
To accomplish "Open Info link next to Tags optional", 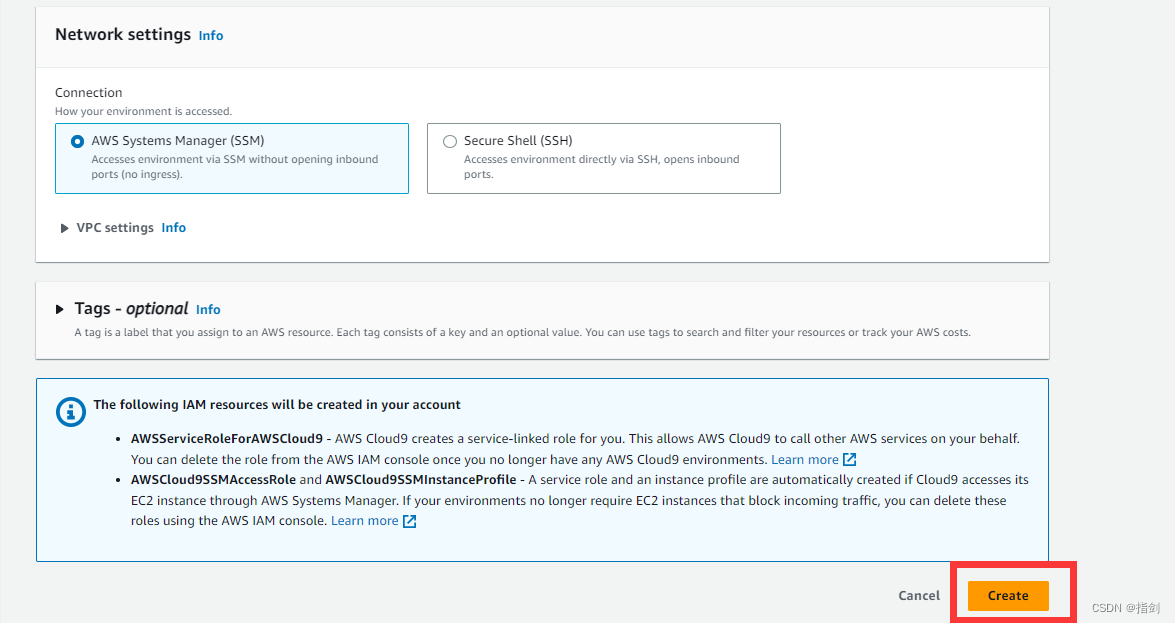I will pyautogui.click(x=208, y=309).
